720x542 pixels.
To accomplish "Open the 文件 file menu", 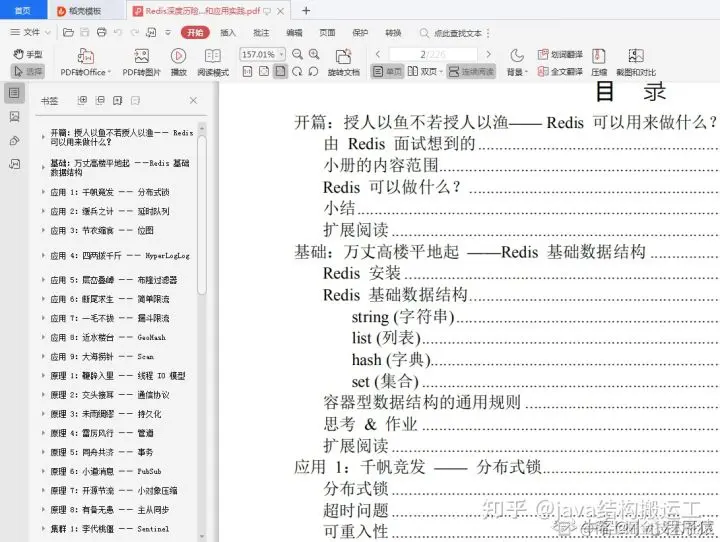I will coord(30,32).
